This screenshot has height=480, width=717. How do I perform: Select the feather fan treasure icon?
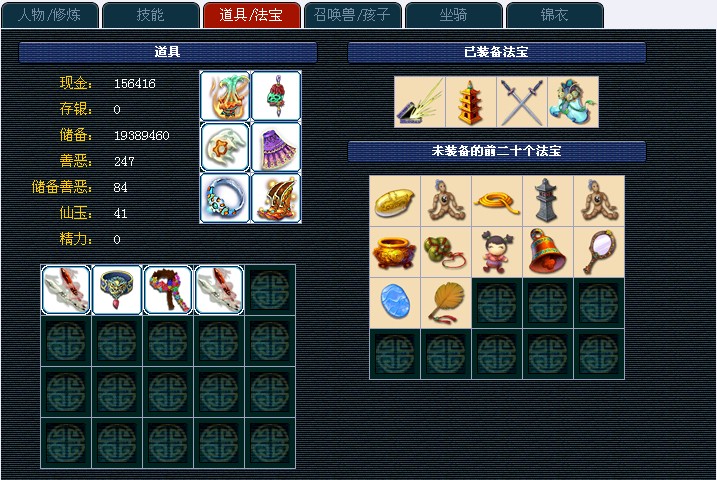tap(446, 303)
